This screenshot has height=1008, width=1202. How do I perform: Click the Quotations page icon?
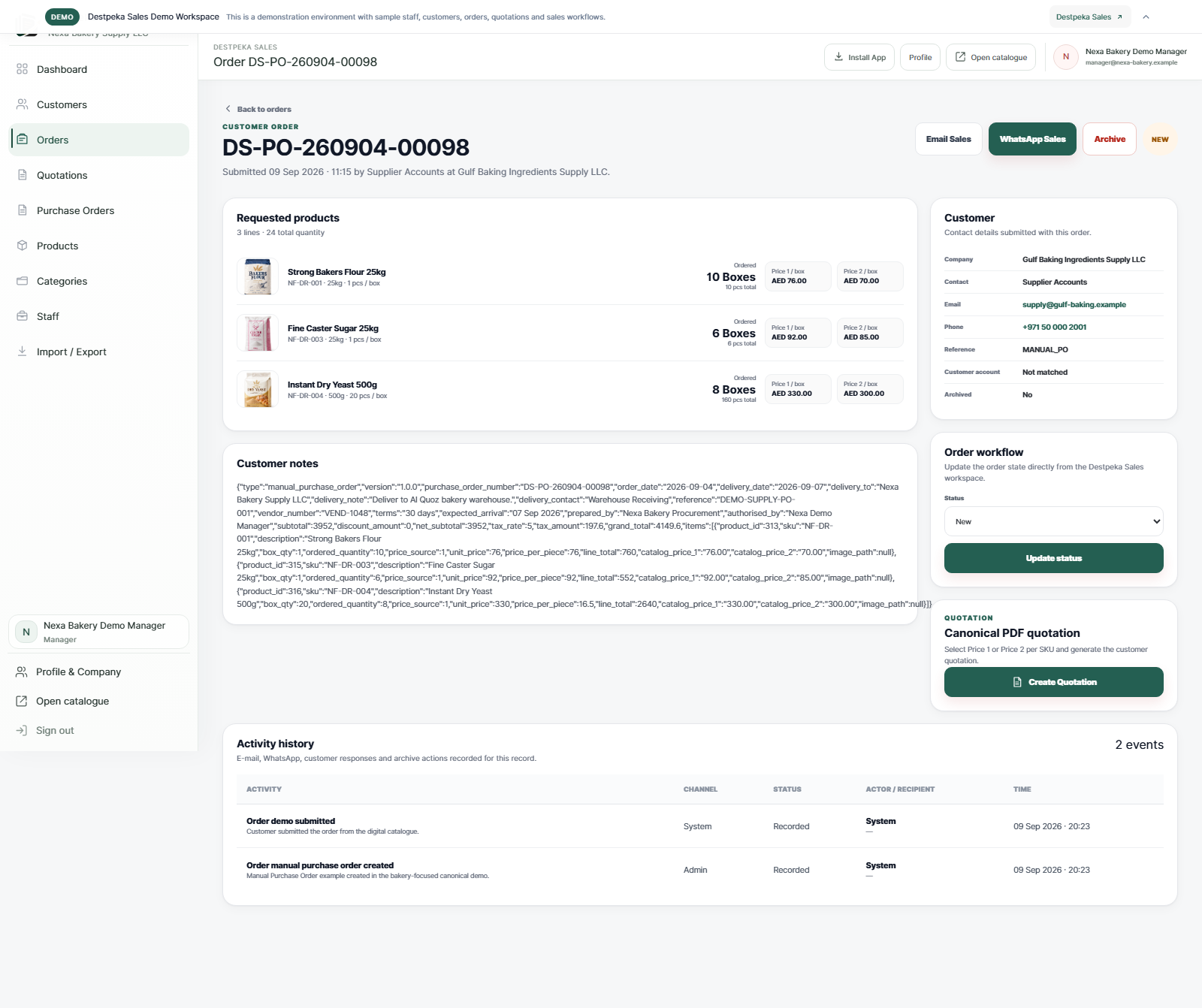click(x=22, y=175)
